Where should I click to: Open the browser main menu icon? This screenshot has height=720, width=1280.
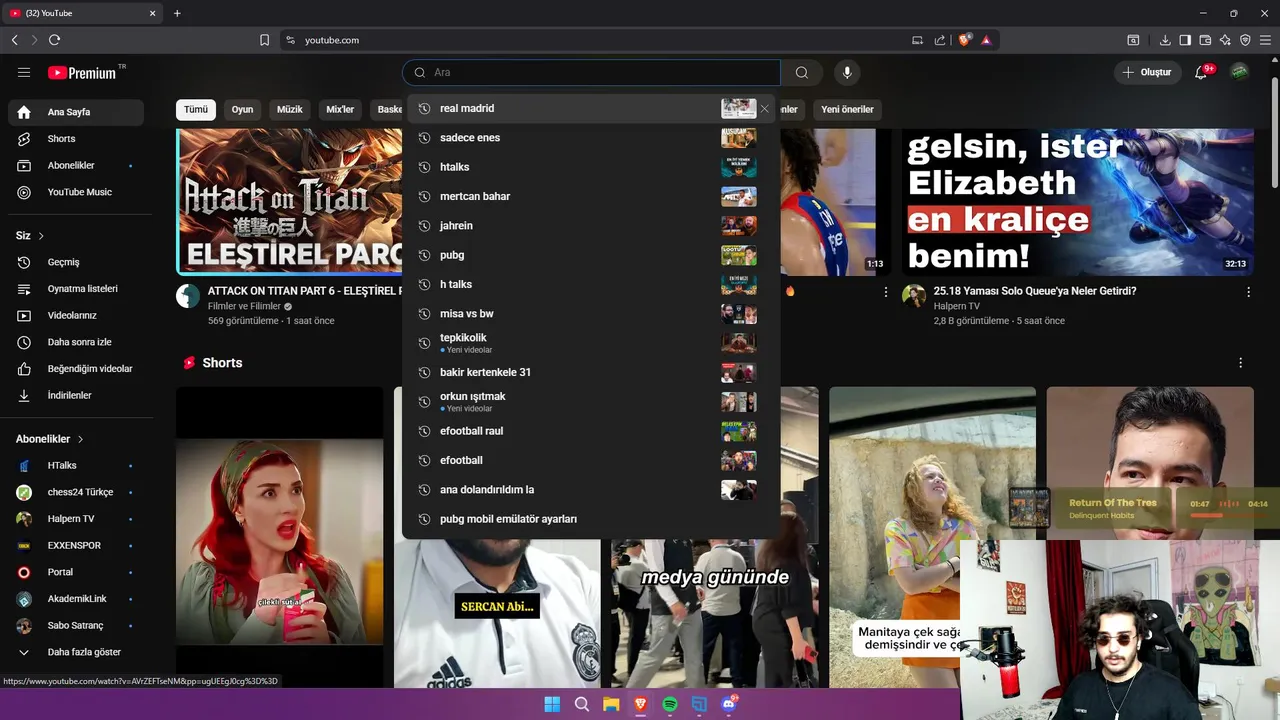(x=1265, y=40)
